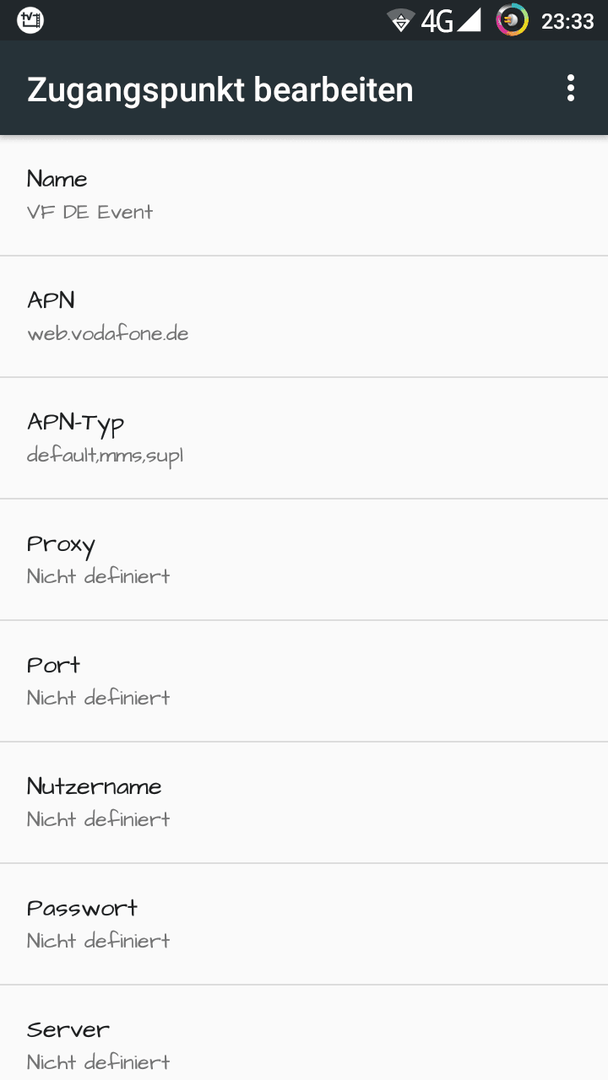Image resolution: width=608 pixels, height=1080 pixels.
Task: Open the Nutzername setting
Action: pyautogui.click(x=304, y=802)
